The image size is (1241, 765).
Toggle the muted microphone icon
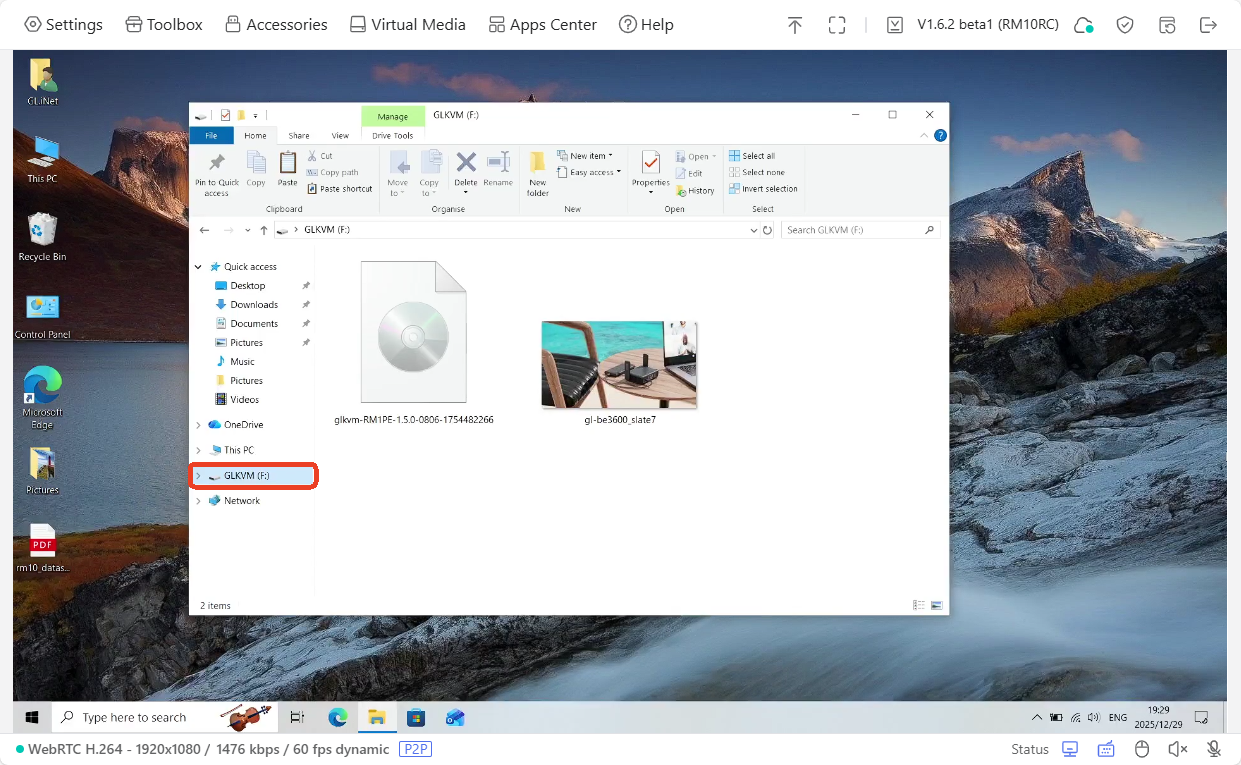(x=1214, y=749)
